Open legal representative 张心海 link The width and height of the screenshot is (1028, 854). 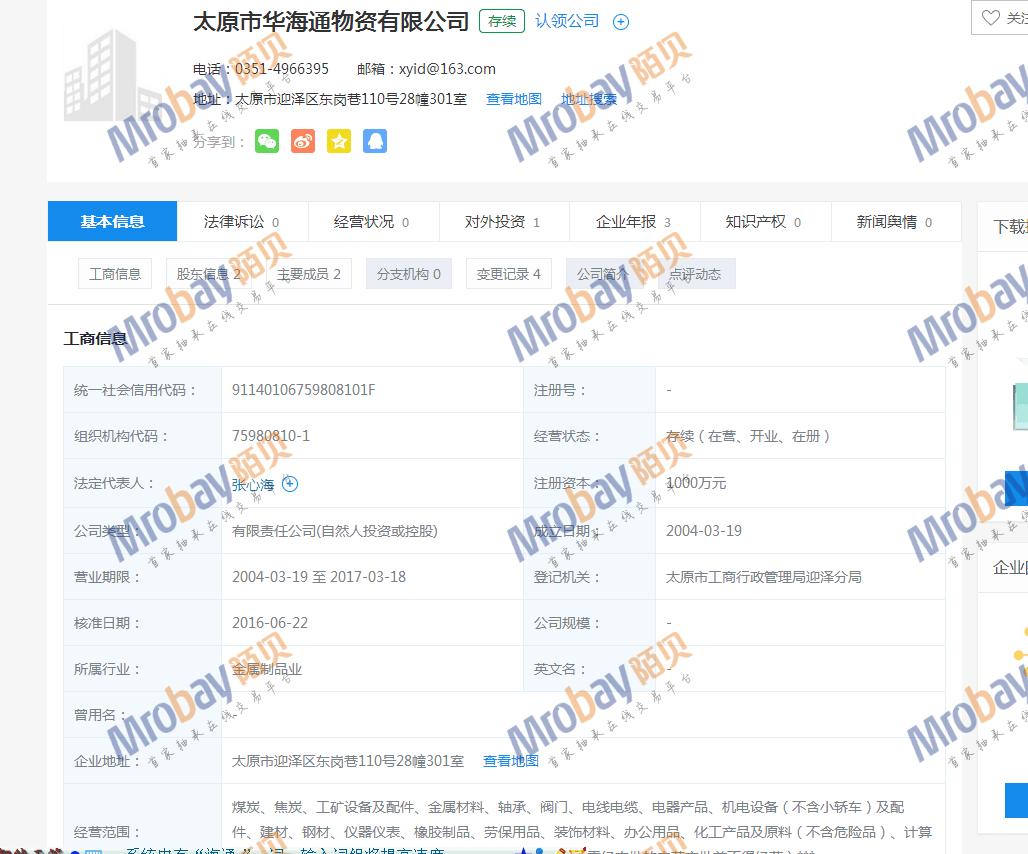[x=253, y=485]
